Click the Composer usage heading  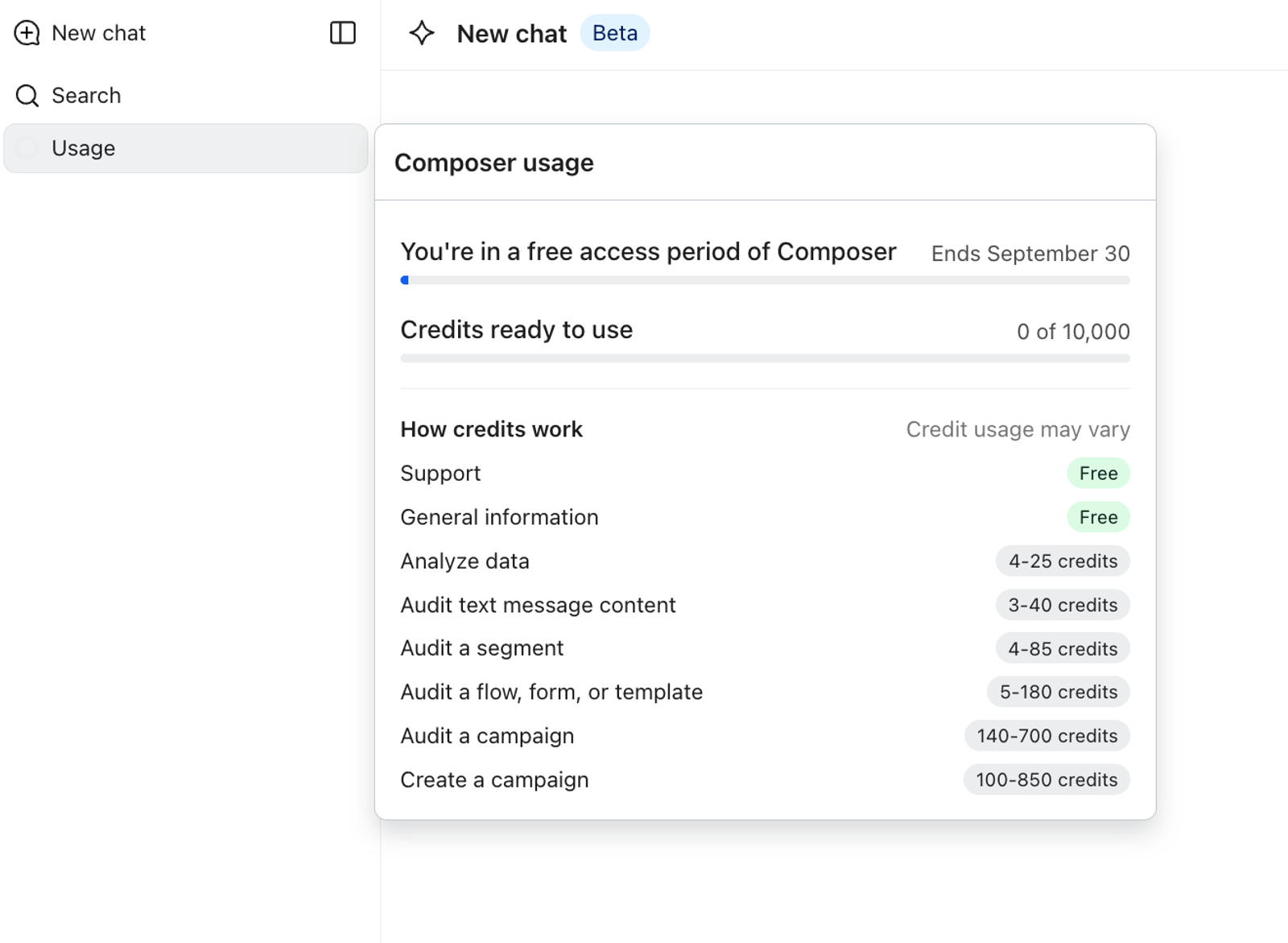[494, 163]
